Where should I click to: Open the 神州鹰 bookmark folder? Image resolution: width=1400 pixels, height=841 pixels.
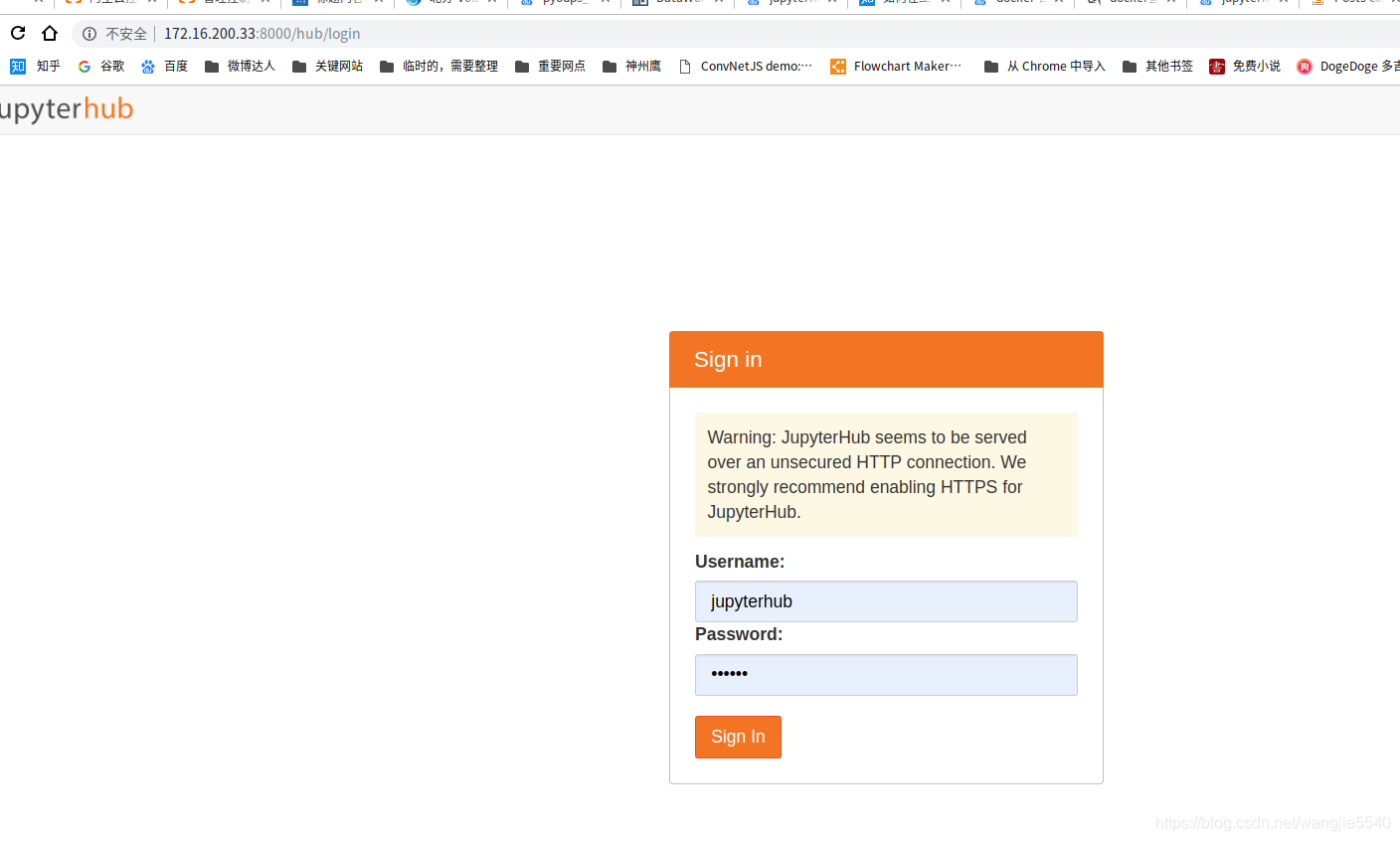(x=631, y=67)
